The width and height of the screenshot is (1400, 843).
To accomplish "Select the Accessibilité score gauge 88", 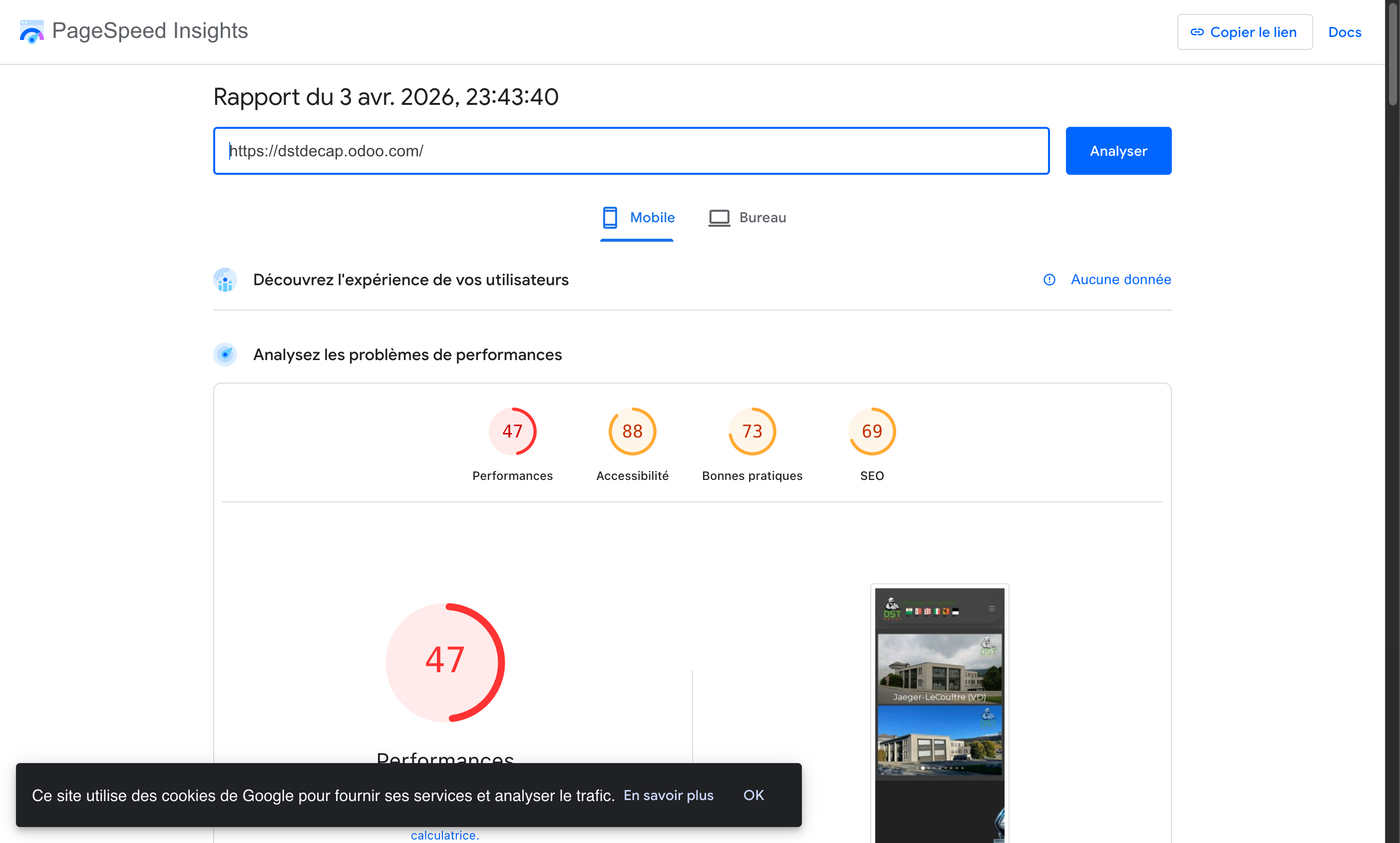I will [632, 431].
